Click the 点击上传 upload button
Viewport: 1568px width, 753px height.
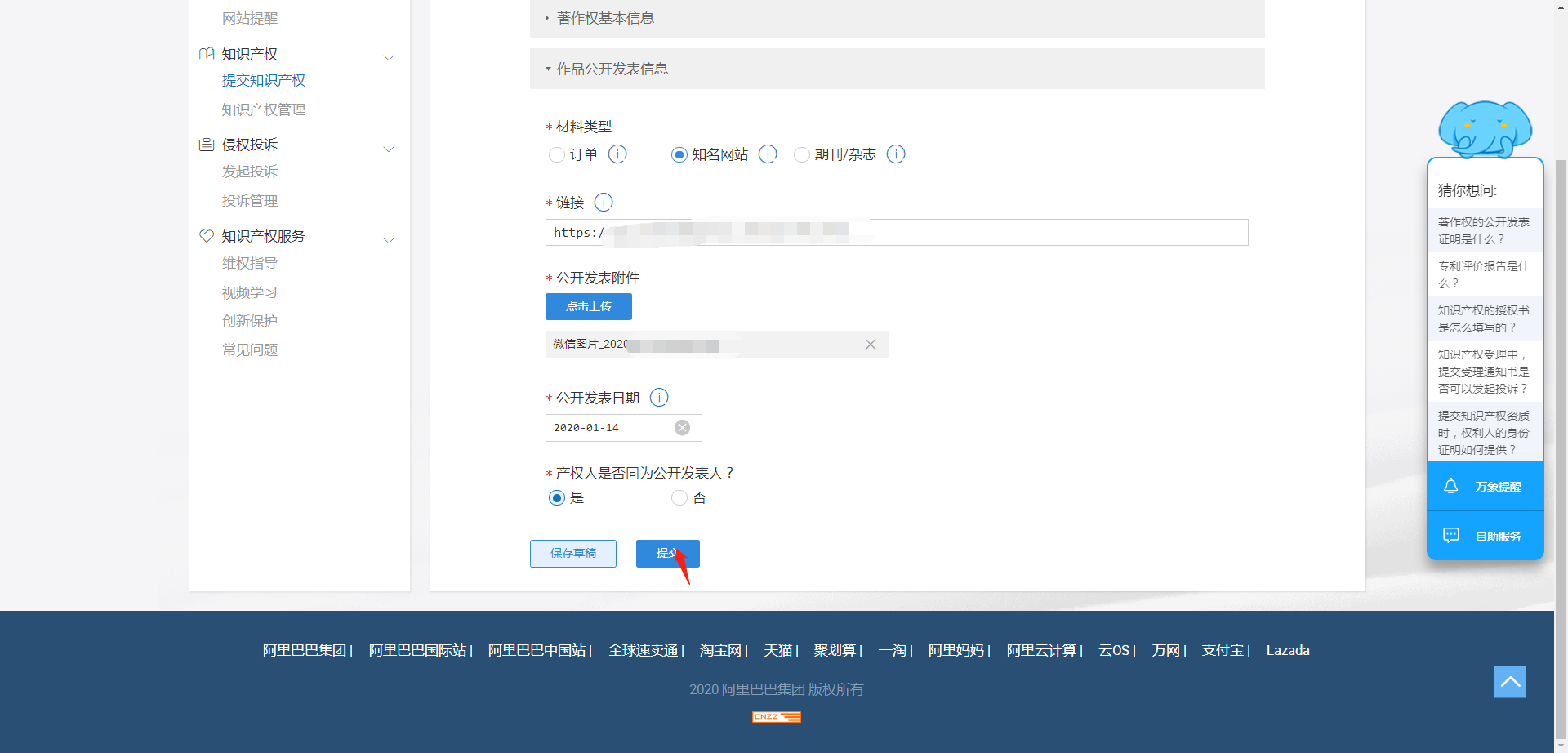coord(589,306)
